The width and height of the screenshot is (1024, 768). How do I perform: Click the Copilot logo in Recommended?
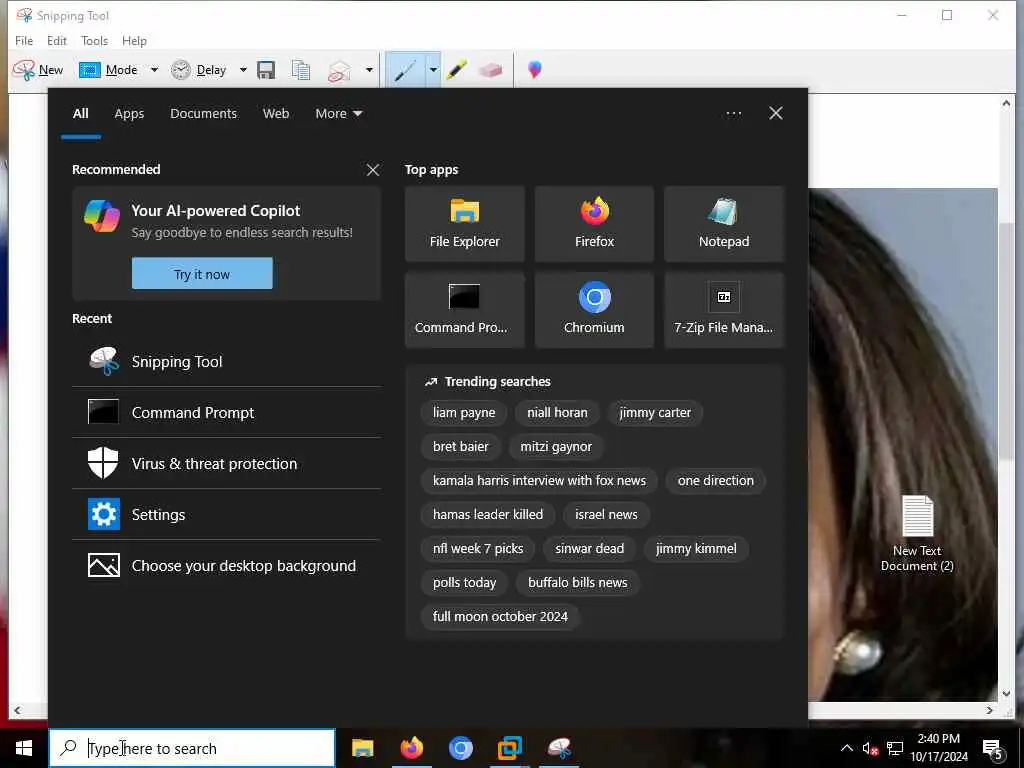tap(102, 216)
